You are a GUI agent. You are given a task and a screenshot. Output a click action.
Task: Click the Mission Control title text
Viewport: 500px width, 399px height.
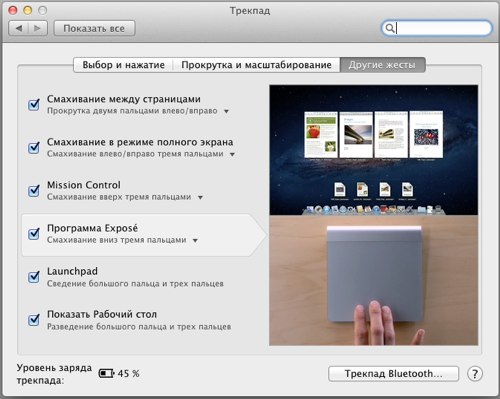84,185
